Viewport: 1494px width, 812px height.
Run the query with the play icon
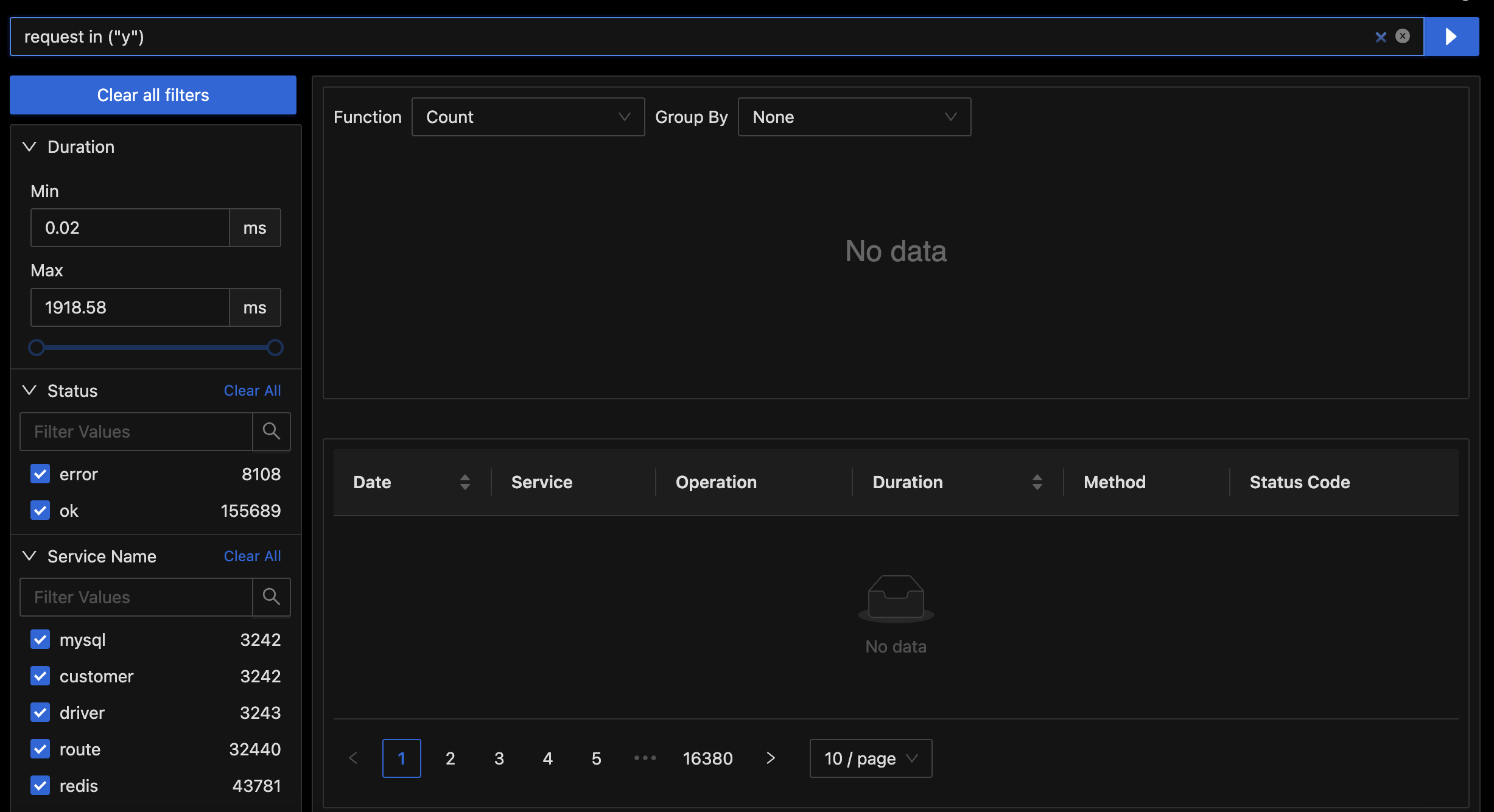coord(1451,37)
